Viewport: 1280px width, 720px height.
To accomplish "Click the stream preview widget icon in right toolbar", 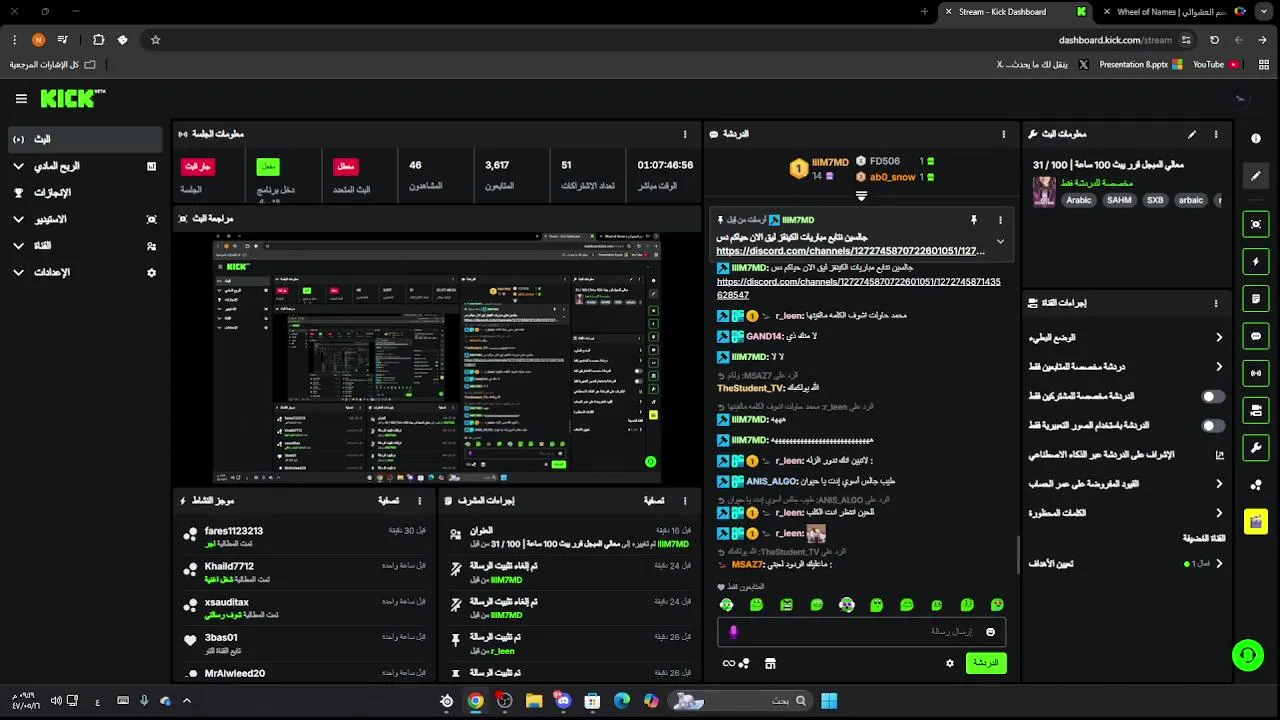I will tap(1256, 224).
